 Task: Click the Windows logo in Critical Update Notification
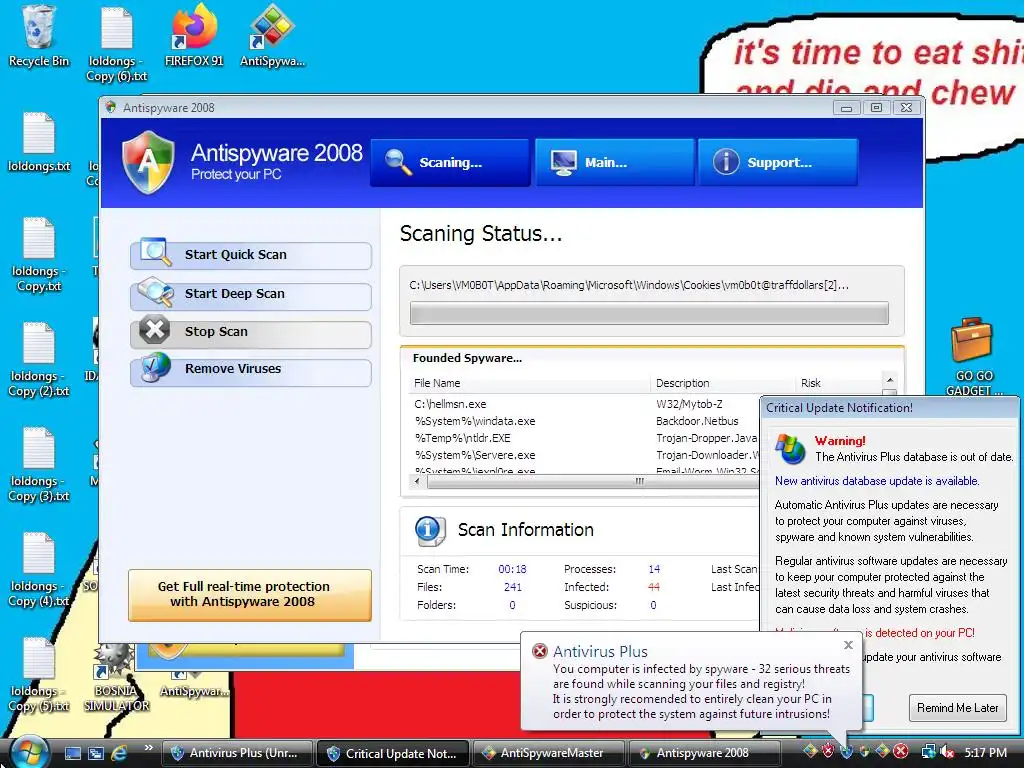[791, 449]
